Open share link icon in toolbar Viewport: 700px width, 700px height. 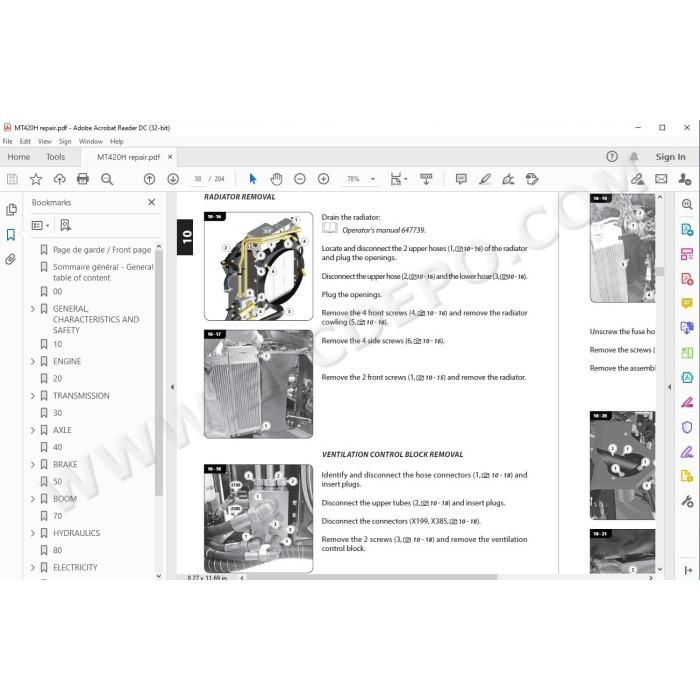click(x=638, y=179)
